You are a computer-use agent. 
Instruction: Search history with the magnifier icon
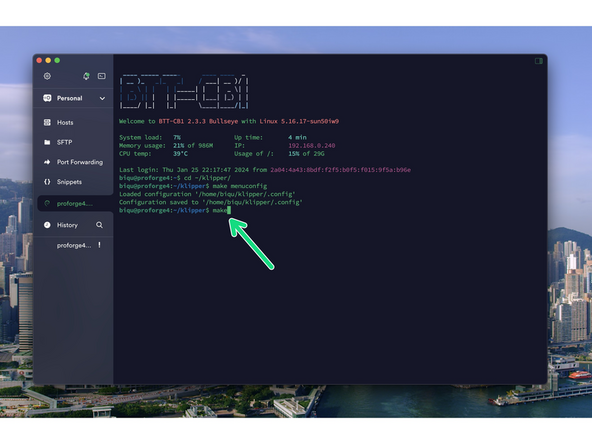[99, 225]
